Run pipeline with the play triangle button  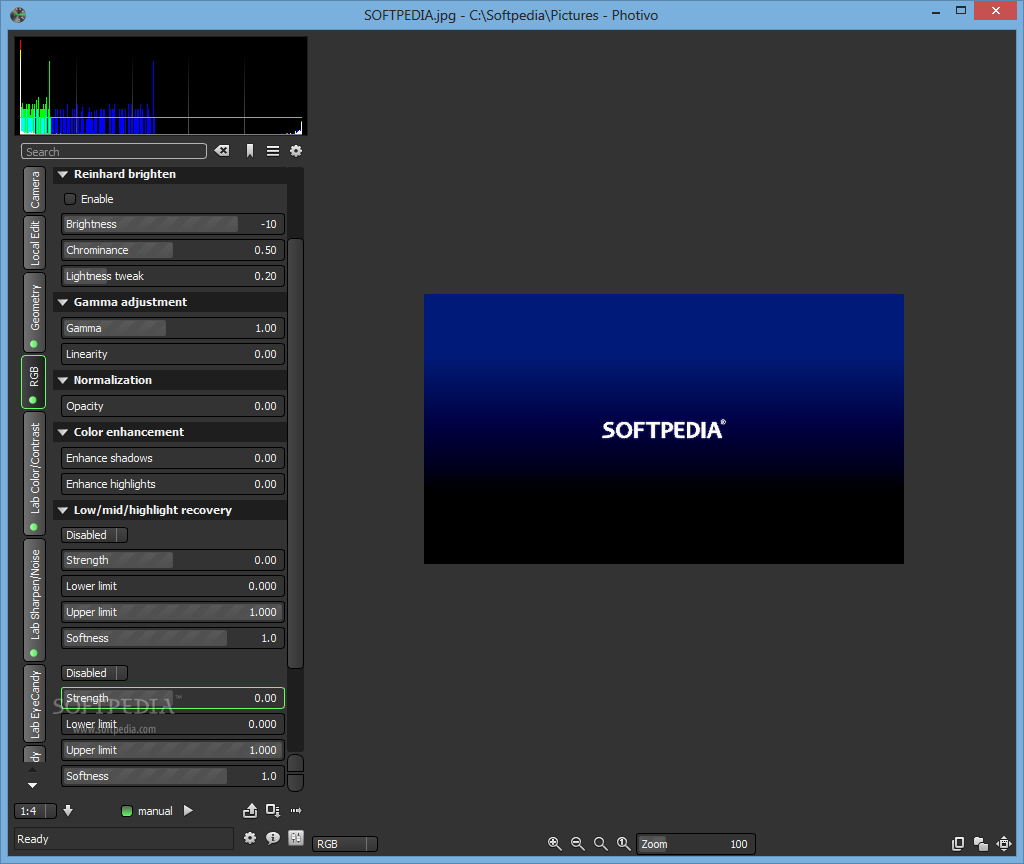pos(188,810)
